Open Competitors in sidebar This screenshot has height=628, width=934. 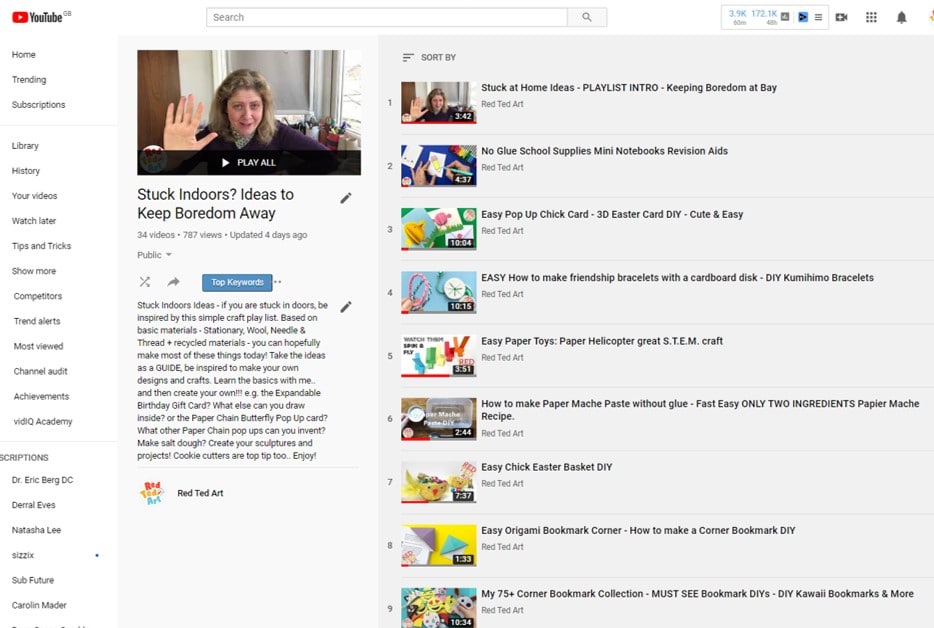pos(38,296)
